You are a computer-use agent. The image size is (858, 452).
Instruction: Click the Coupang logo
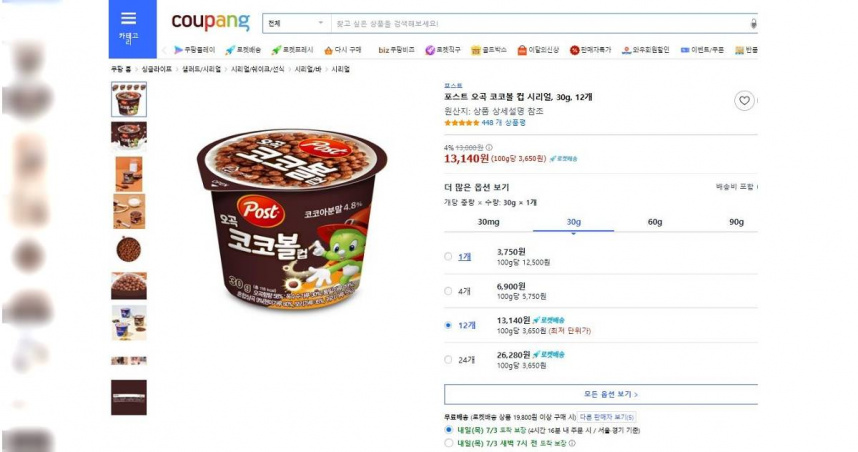(x=210, y=22)
